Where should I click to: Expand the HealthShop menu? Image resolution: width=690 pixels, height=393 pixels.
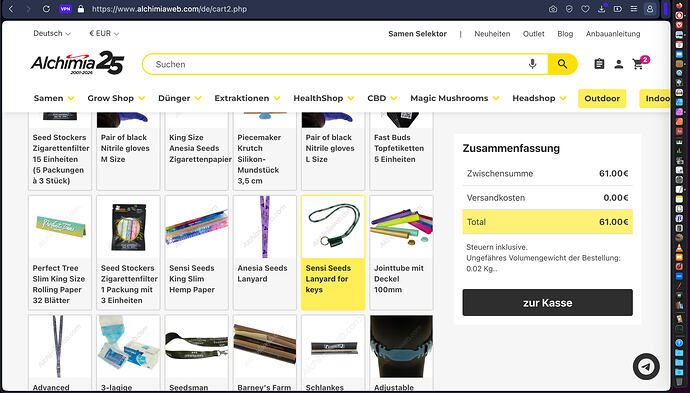(x=324, y=98)
